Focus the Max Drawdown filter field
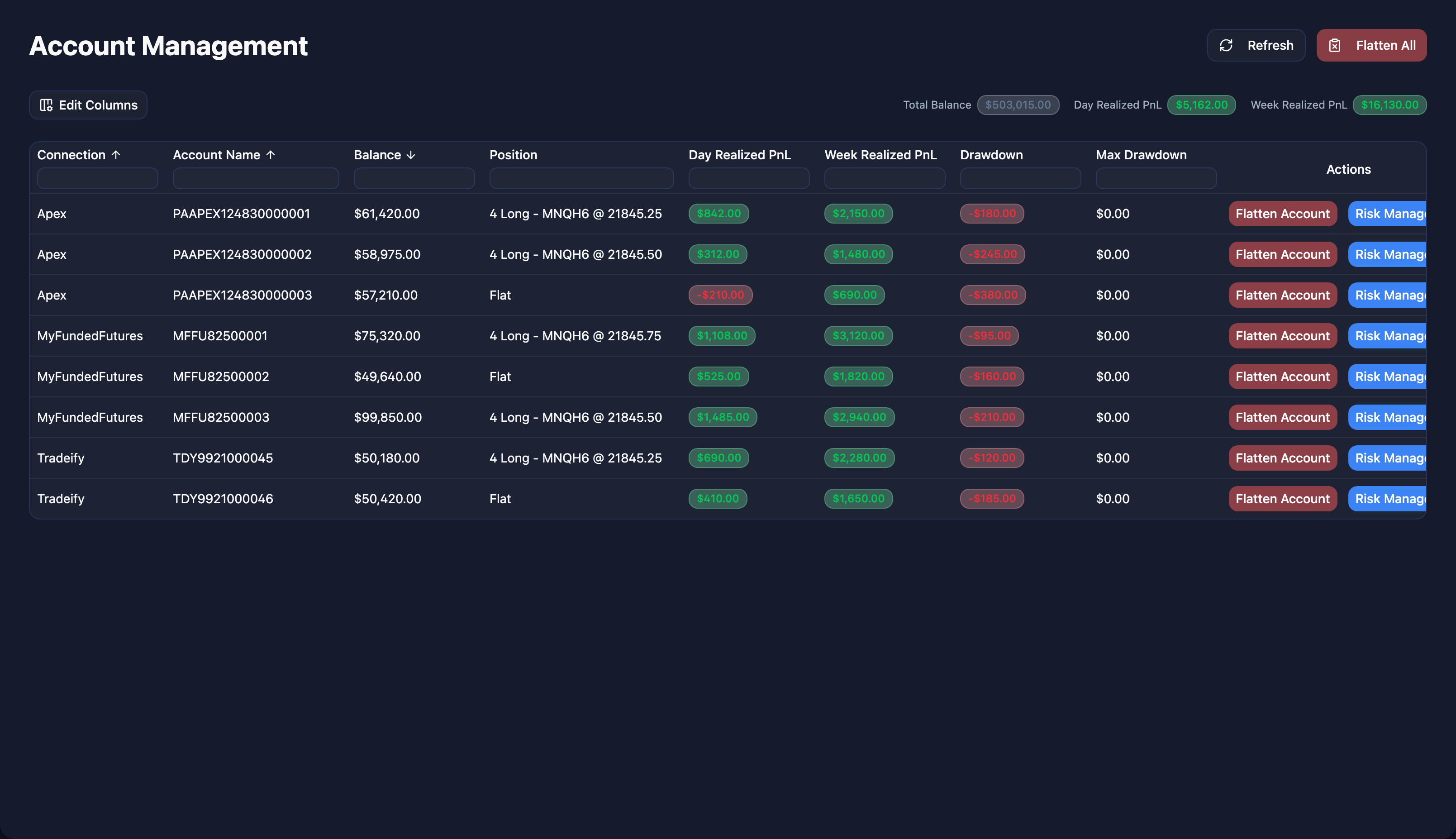This screenshot has height=839, width=1456. click(x=1156, y=178)
